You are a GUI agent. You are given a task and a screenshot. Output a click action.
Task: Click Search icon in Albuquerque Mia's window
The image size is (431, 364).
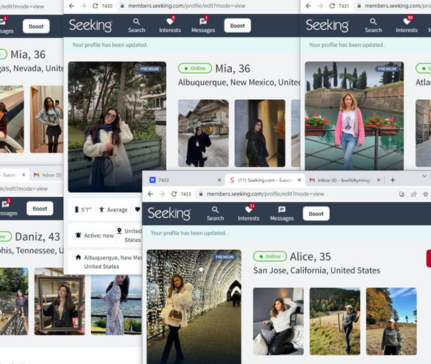point(137,25)
